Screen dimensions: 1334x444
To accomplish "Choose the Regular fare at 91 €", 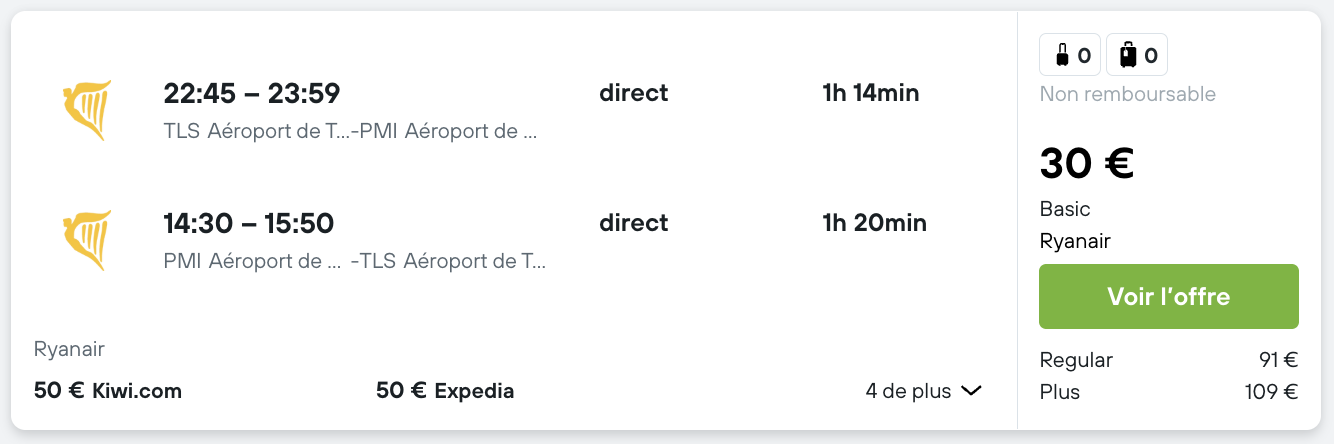I will pyautogui.click(x=1169, y=360).
